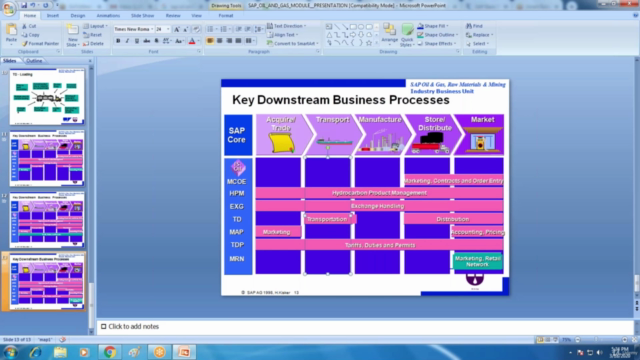Open the Windows Start menu
The width and height of the screenshot is (640, 360).
10,352
